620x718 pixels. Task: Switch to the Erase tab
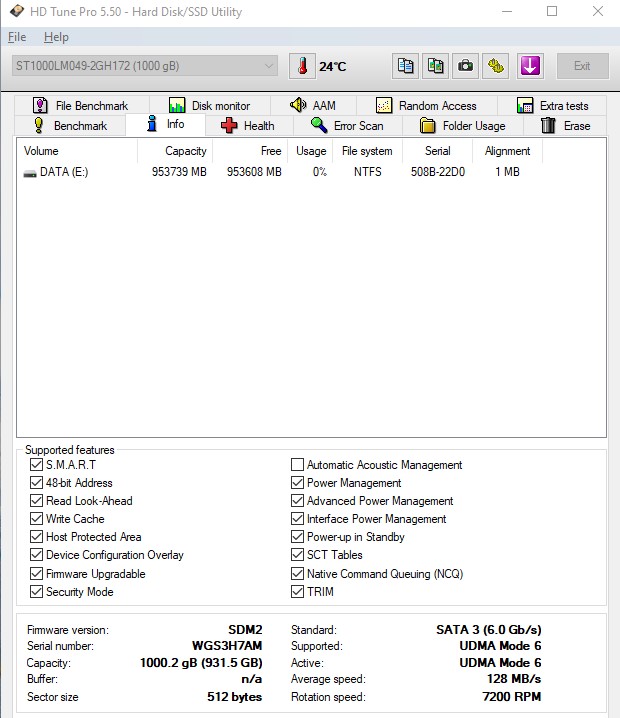pyautogui.click(x=566, y=125)
